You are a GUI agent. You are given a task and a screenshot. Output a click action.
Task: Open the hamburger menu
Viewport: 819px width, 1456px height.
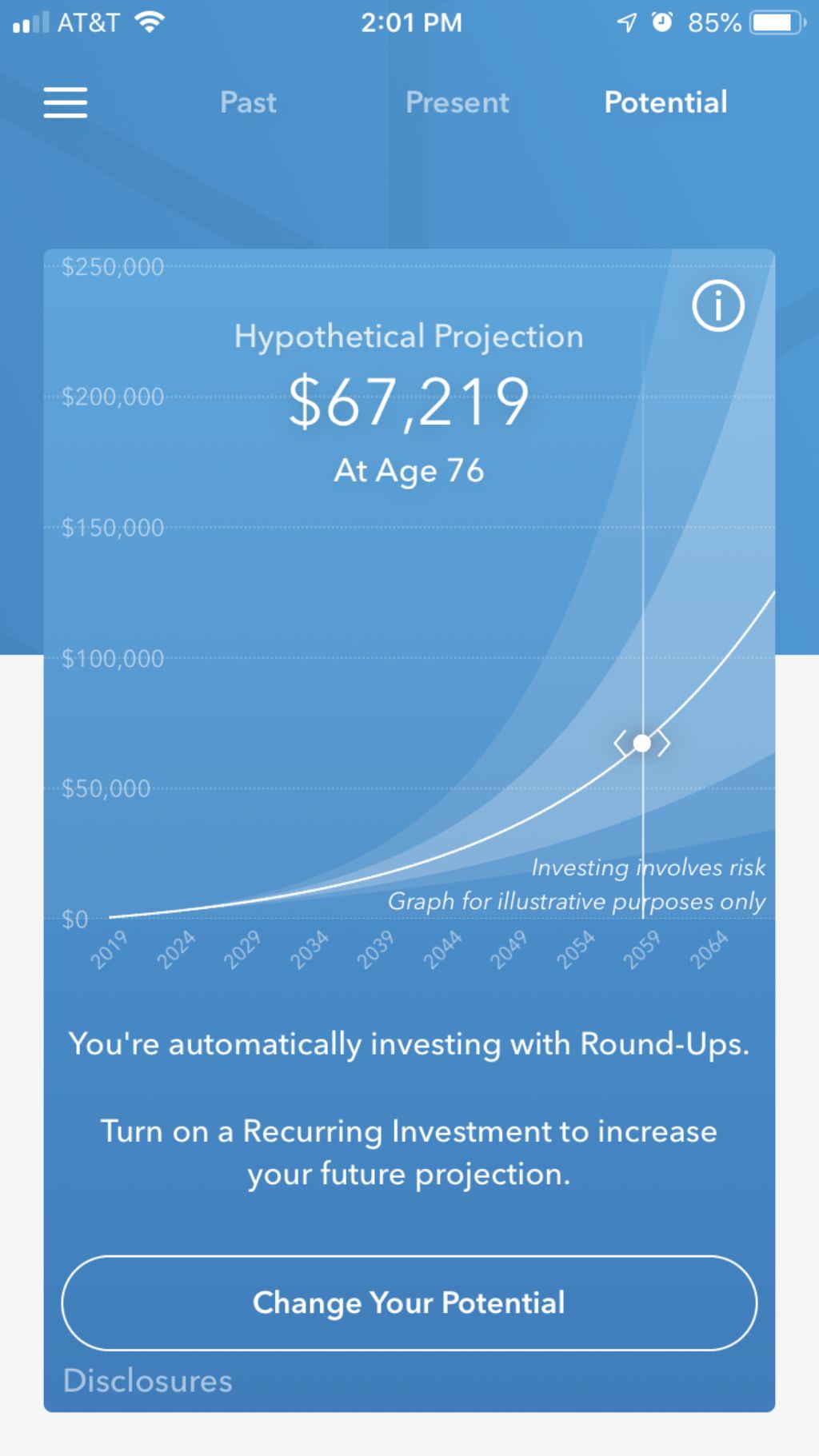click(65, 102)
